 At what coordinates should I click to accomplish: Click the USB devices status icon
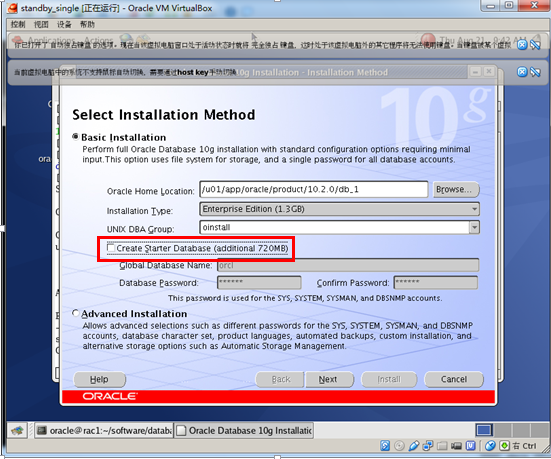[x=414, y=446]
